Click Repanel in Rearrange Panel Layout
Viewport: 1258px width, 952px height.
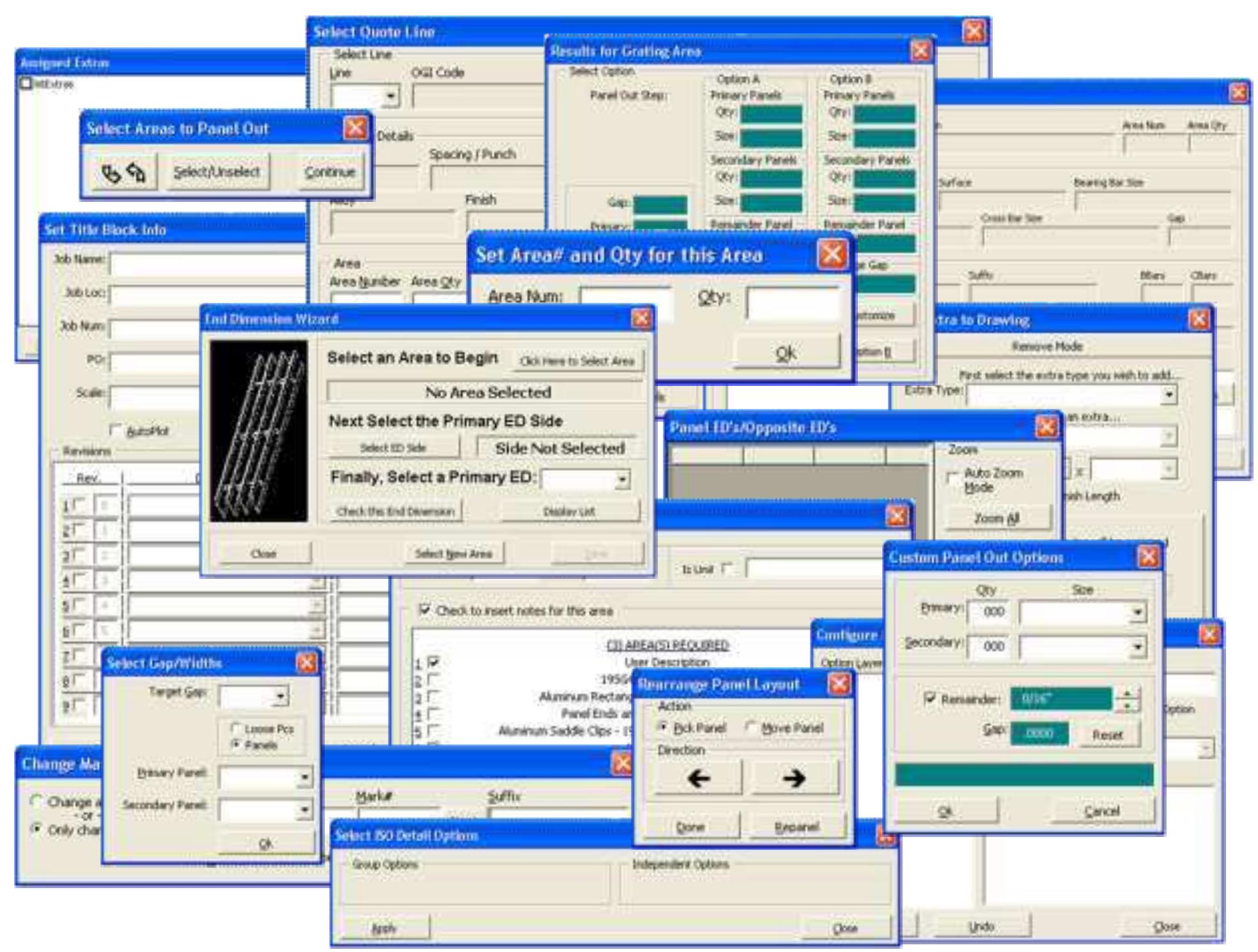796,827
